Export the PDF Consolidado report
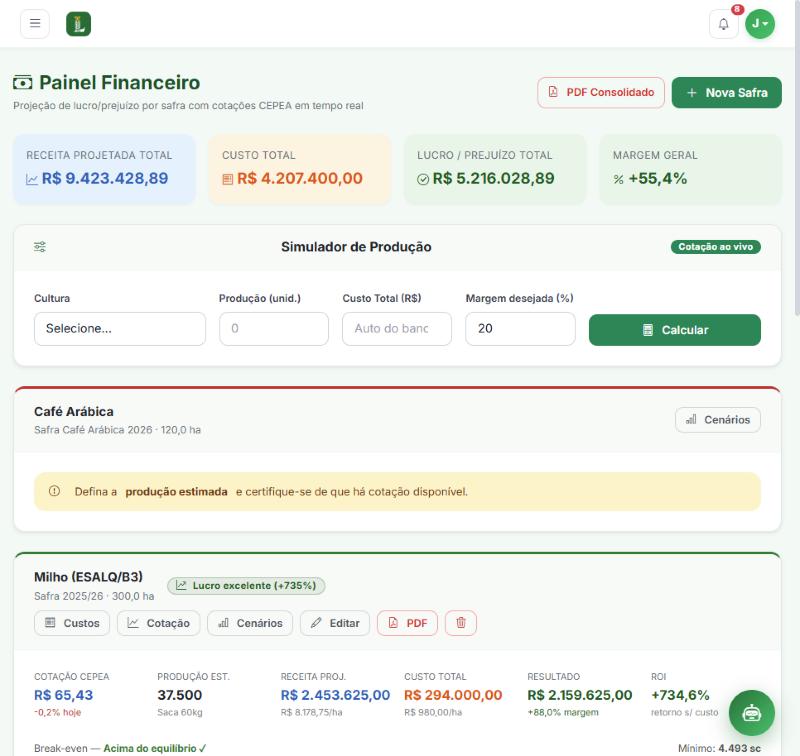 tap(601, 92)
